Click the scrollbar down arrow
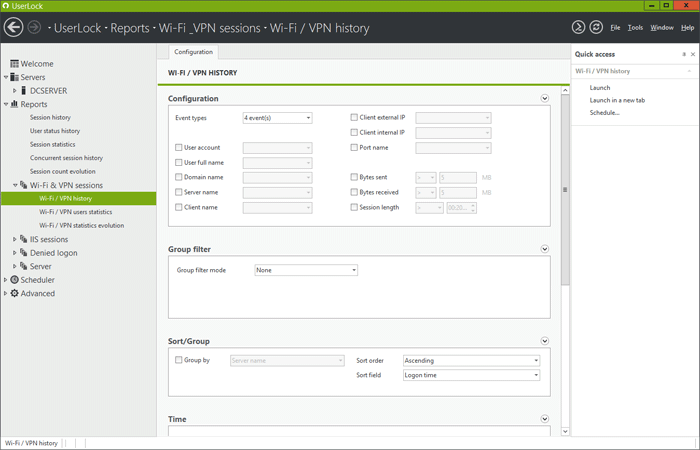Viewport: 700px width, 450px height. (565, 431)
